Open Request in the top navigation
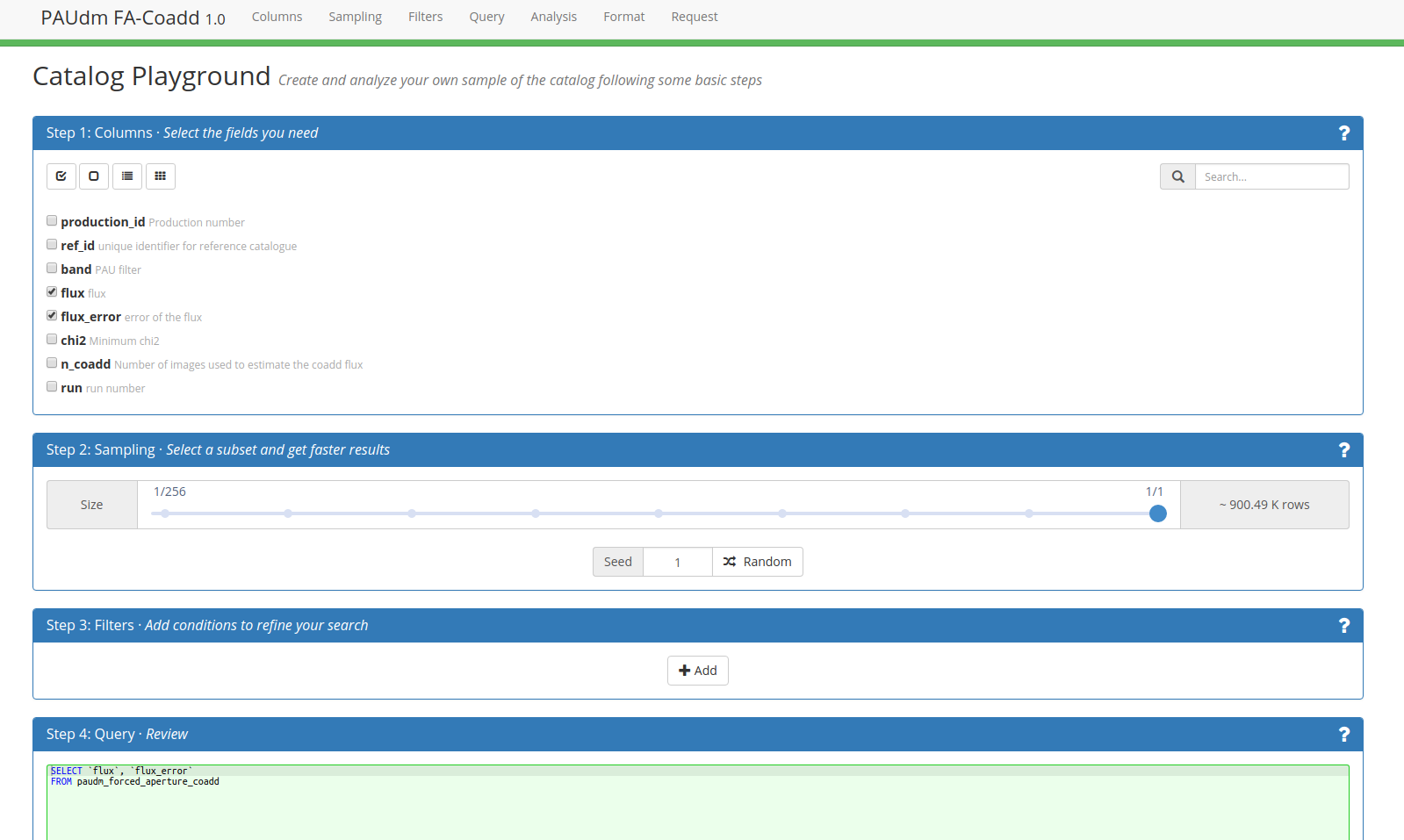The height and width of the screenshot is (840, 1404). [694, 17]
